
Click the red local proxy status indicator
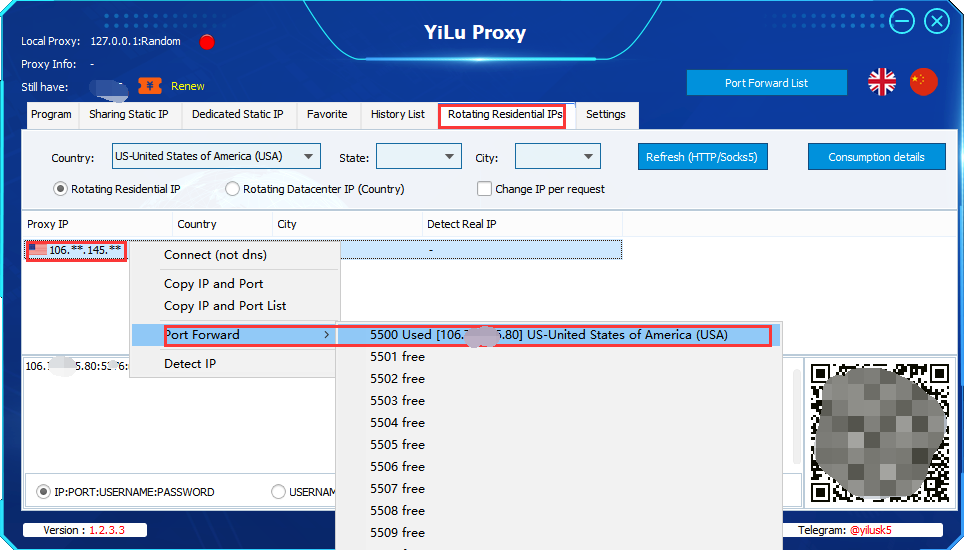point(207,42)
